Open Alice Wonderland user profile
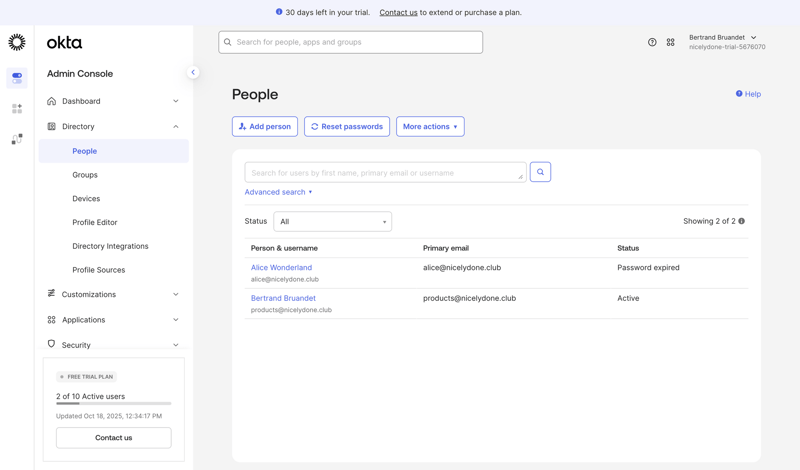 [281, 267]
